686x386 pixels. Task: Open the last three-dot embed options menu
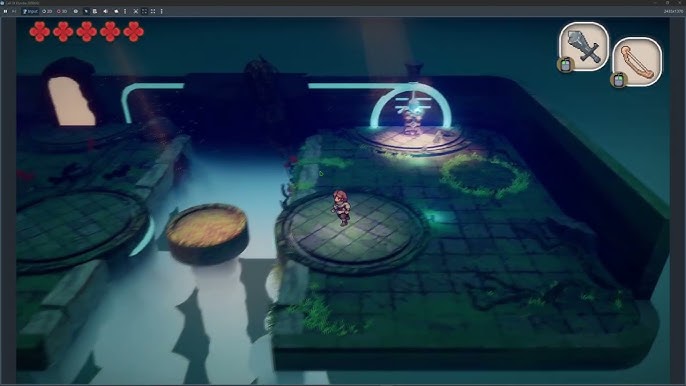(161, 11)
